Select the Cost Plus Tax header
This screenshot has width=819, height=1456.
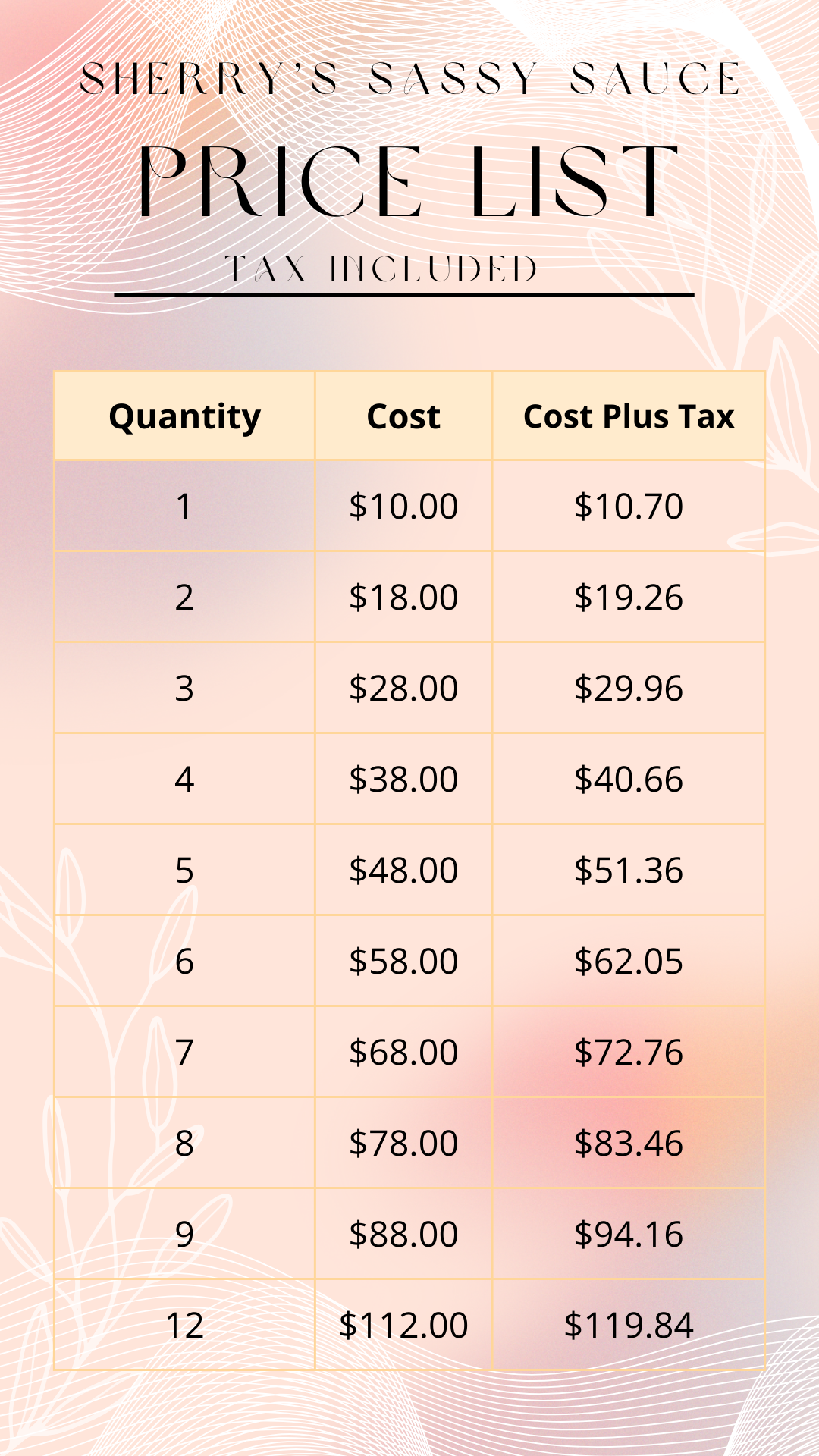point(629,416)
